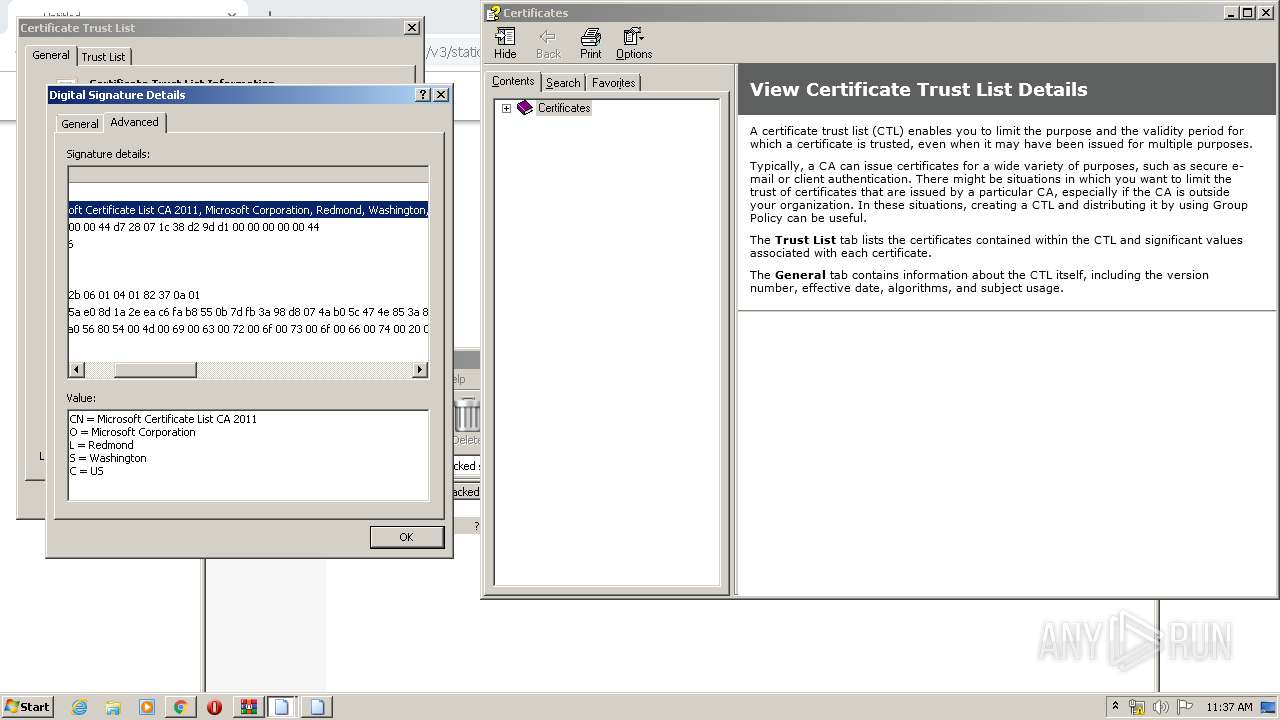Select the highlighted Microsoft Certificate List CA 2011 row
This screenshot has width=1280, height=720.
pyautogui.click(x=248, y=210)
